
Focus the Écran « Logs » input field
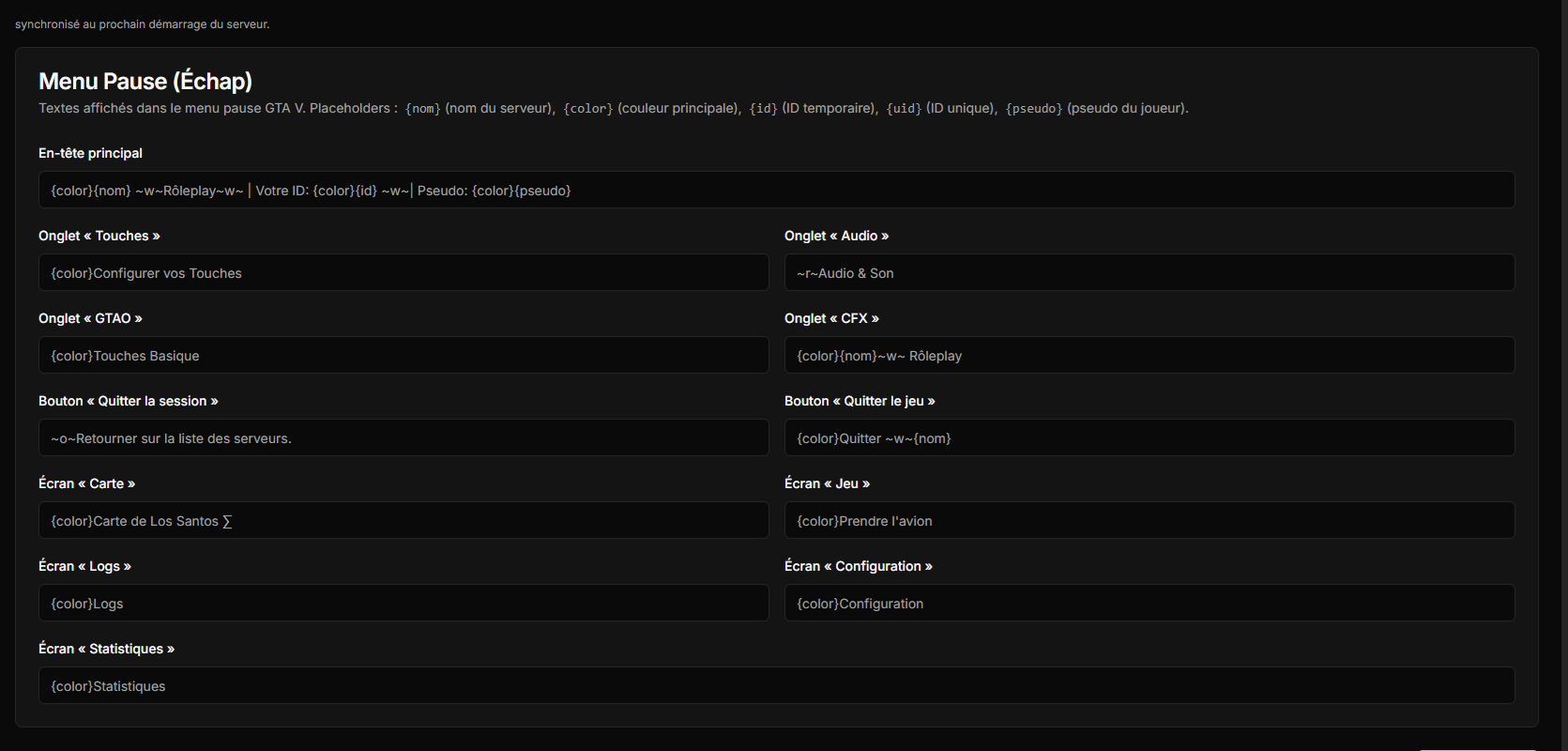pyautogui.click(x=403, y=603)
